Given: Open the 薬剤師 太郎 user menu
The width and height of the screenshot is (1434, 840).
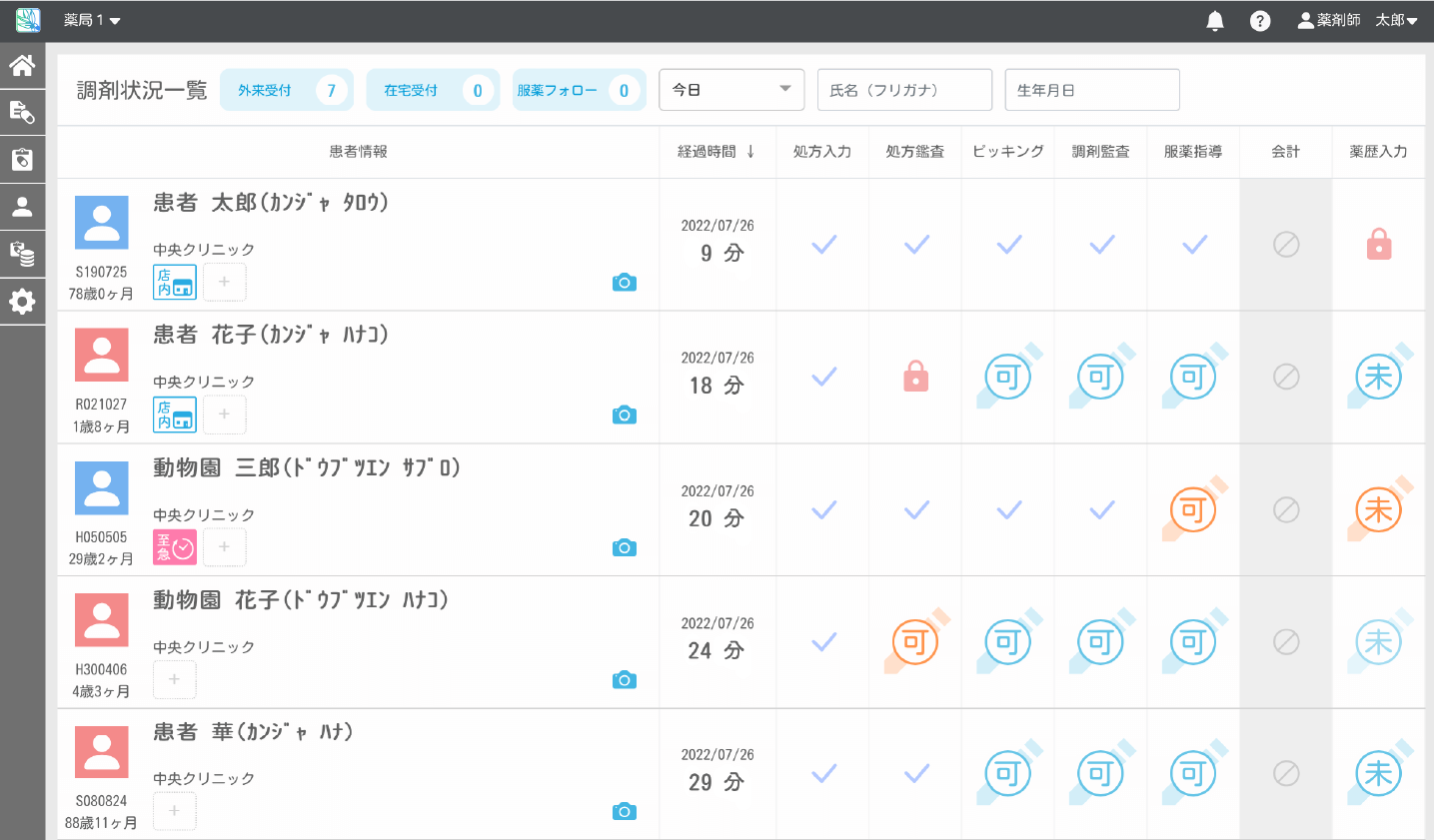Looking at the screenshot, I should (1357, 21).
